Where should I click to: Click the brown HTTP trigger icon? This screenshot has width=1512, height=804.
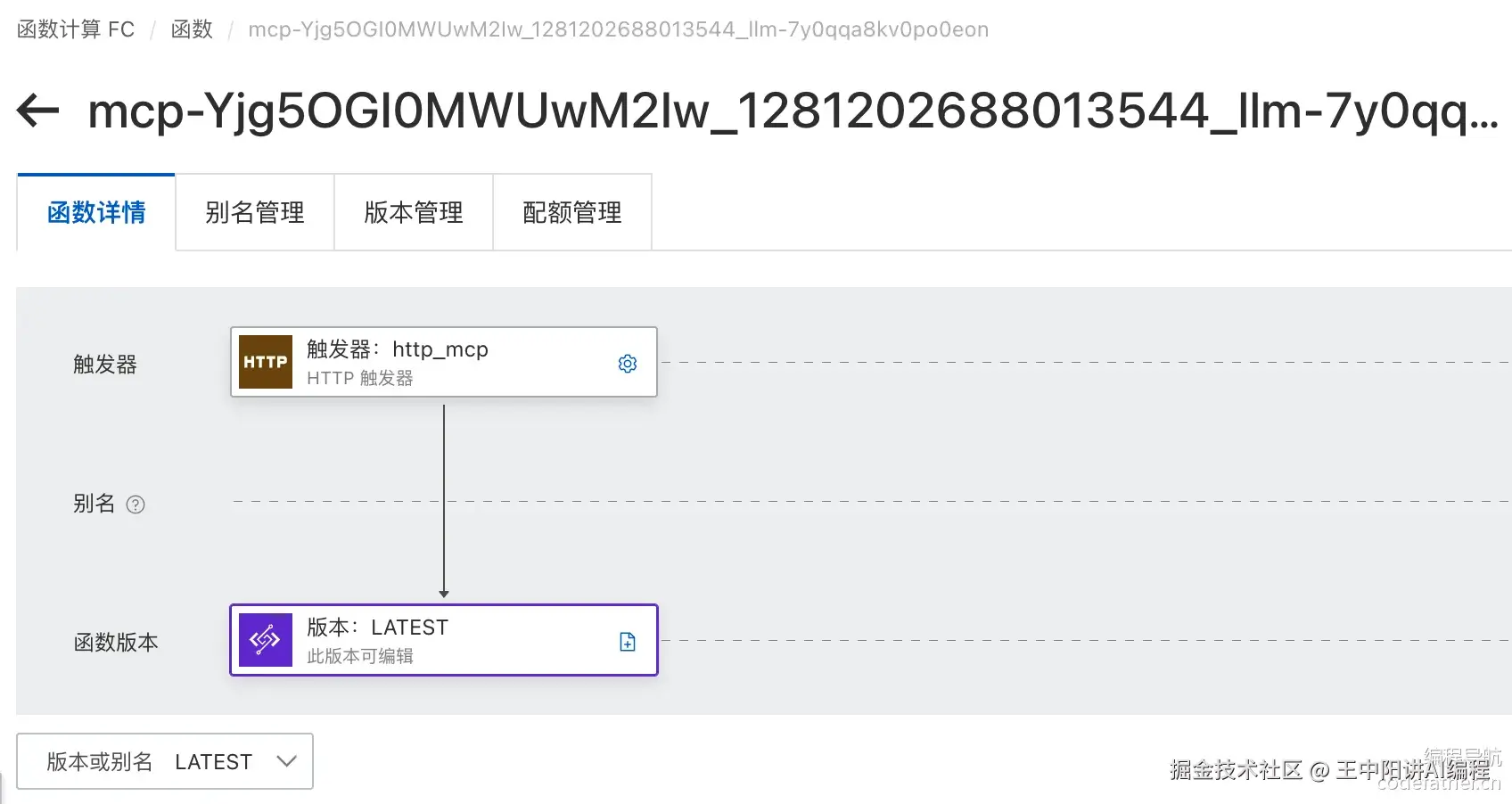click(x=266, y=362)
